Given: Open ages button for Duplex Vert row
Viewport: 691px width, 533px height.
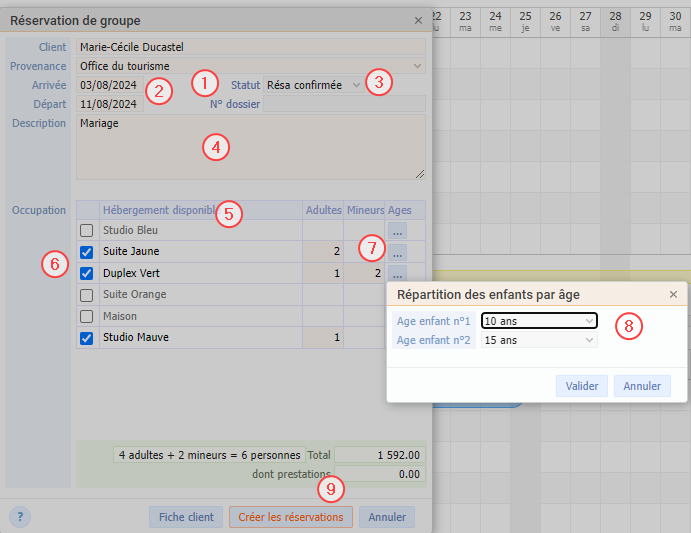Looking at the screenshot, I should [x=398, y=273].
